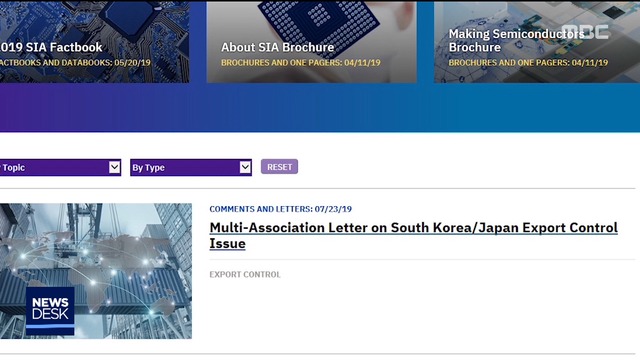Open the Making Semiconductors Brochure card
The height and width of the screenshot is (360, 640).
(x=537, y=42)
